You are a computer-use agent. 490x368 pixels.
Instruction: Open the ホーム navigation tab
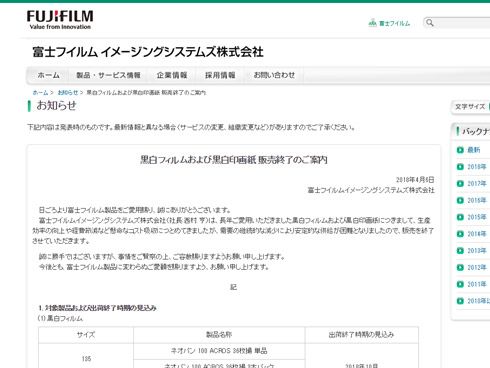tap(48, 75)
